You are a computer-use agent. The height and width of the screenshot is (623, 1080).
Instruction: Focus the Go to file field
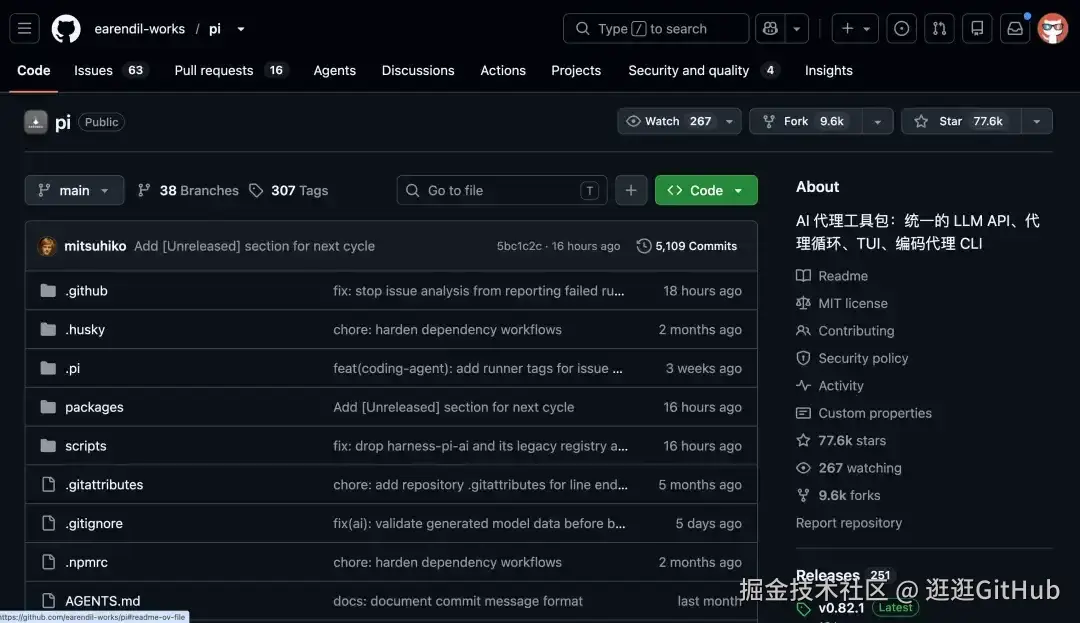(501, 190)
